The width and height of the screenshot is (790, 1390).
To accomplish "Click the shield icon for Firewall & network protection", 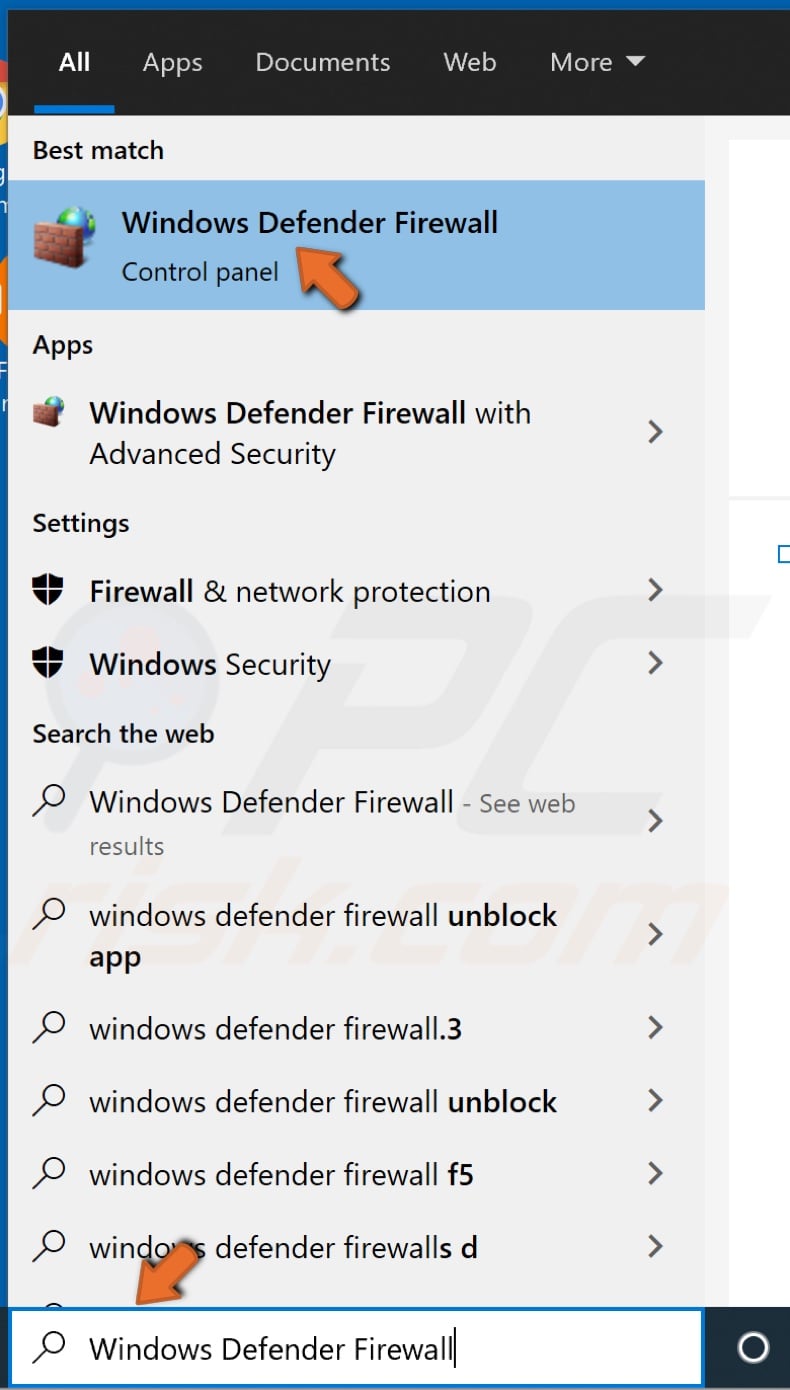I will pos(47,590).
